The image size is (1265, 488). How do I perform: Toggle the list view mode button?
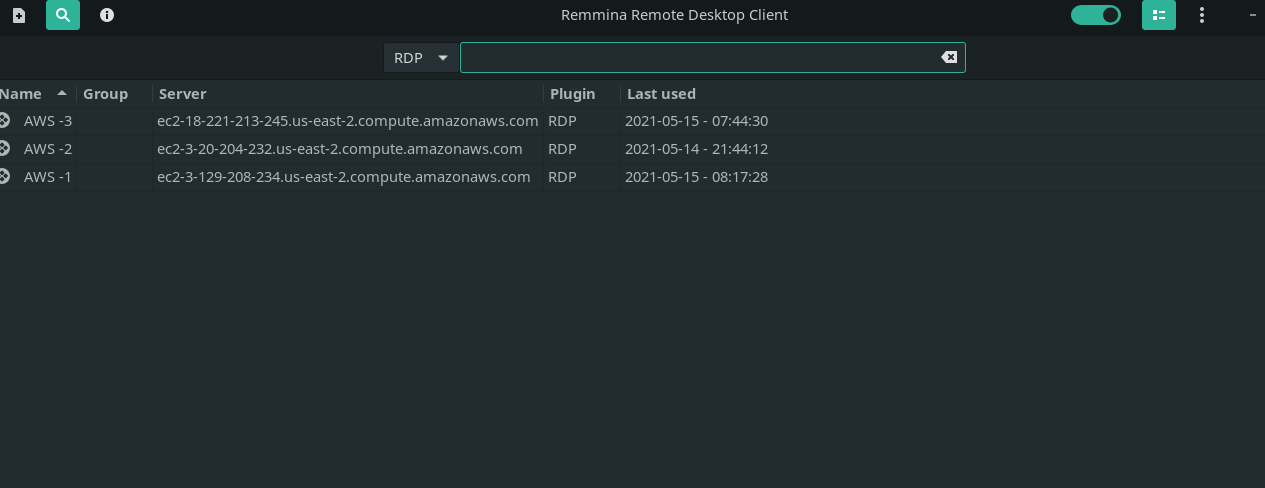tap(1159, 15)
